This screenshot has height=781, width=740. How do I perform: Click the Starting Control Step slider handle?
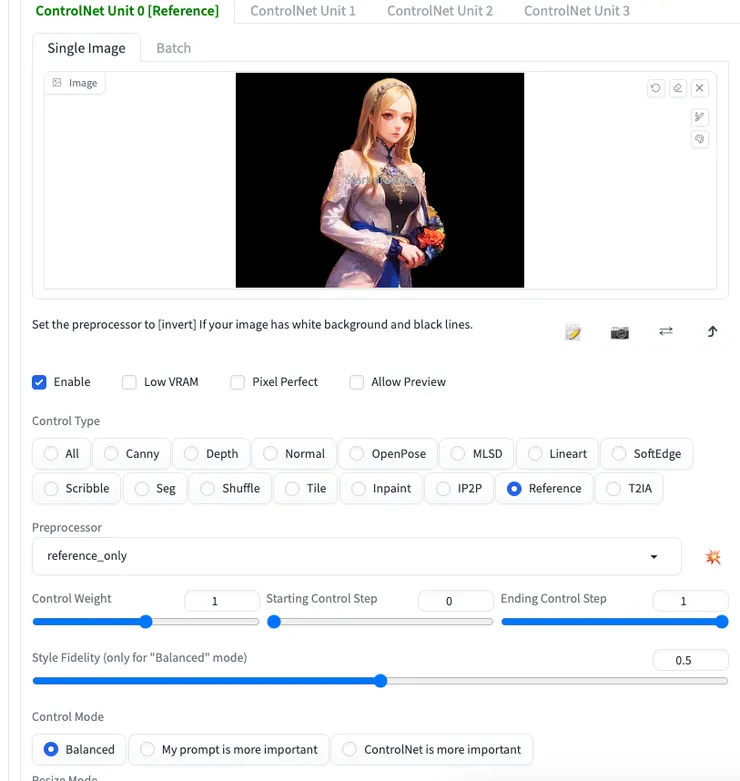coord(274,622)
